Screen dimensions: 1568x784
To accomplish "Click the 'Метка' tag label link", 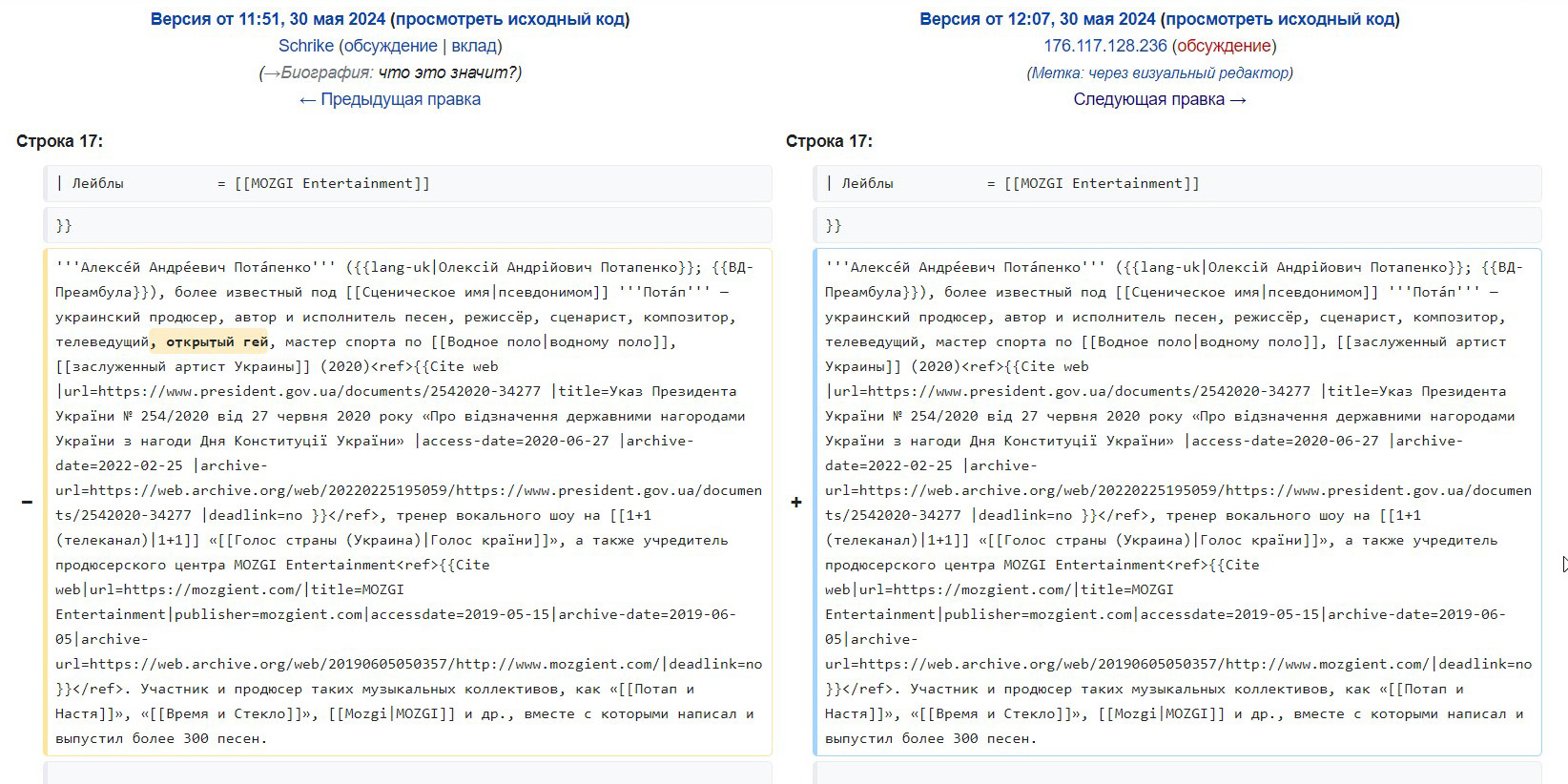I will [x=1056, y=72].
